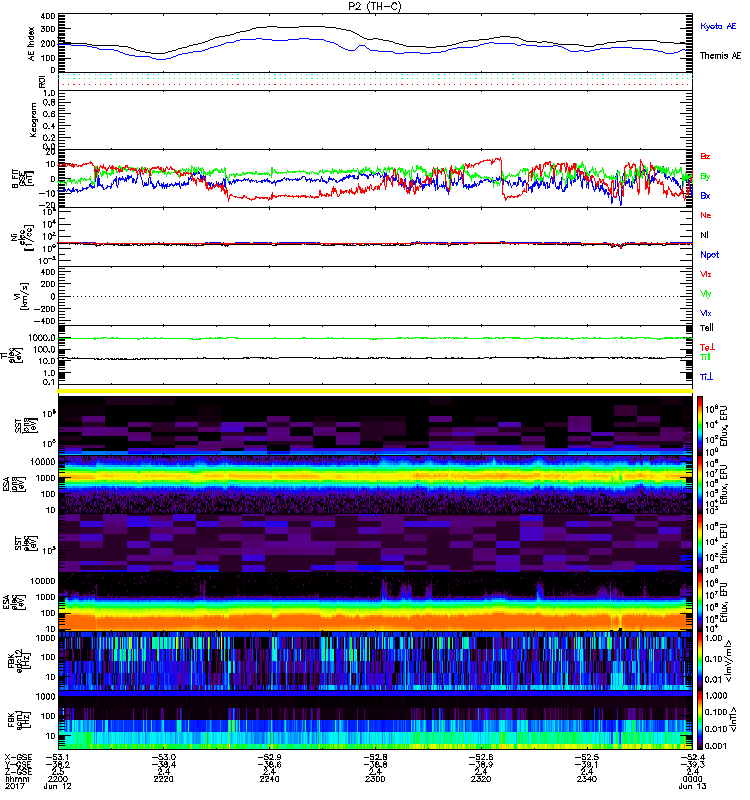Screen dimensions: 750x800
Task: Select the 2240 time tick label
Action: 269,779
